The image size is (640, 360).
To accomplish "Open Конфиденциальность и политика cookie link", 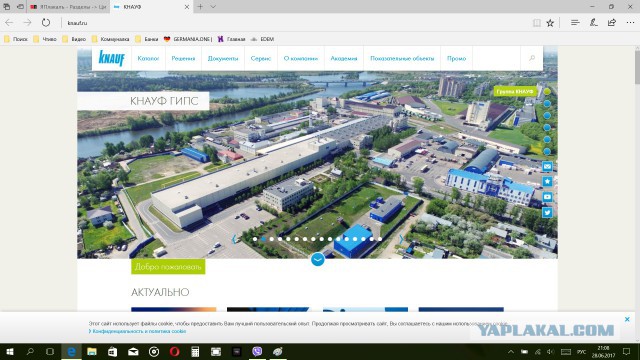I will point(139,331).
